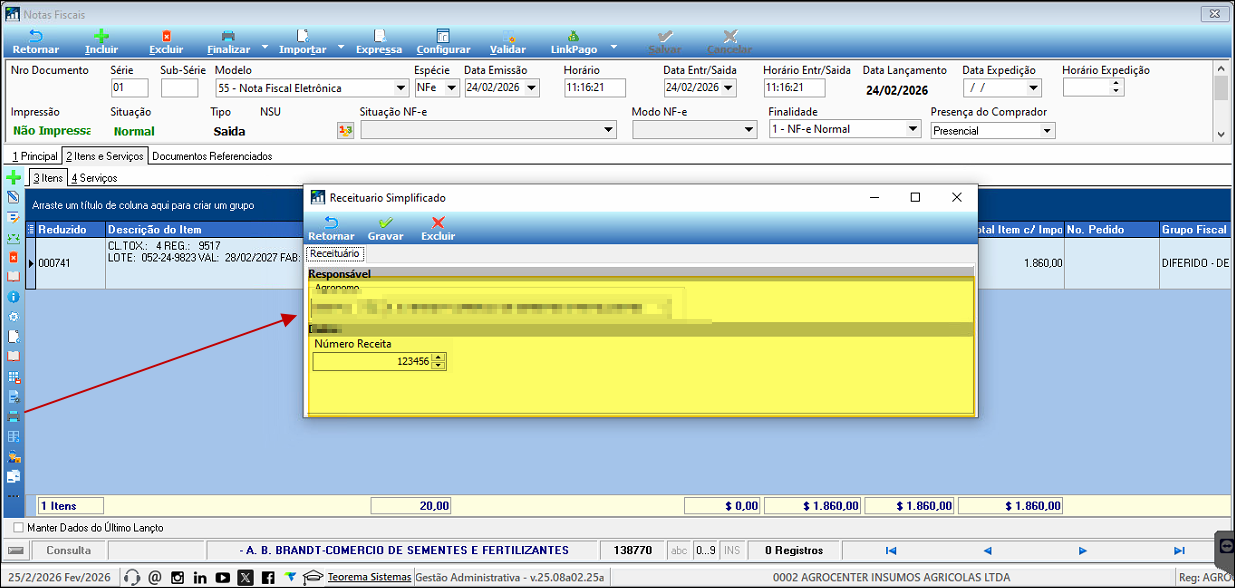Open the Configurar tool
The image size is (1235, 588).
(443, 37)
